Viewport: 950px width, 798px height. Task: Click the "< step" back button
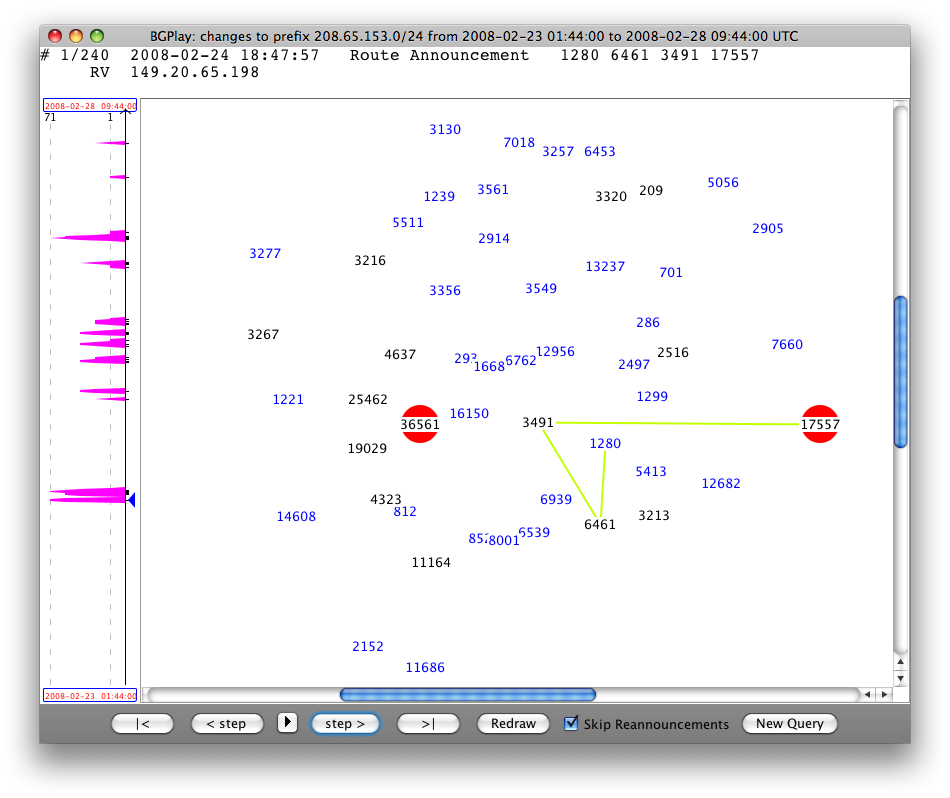coord(227,723)
